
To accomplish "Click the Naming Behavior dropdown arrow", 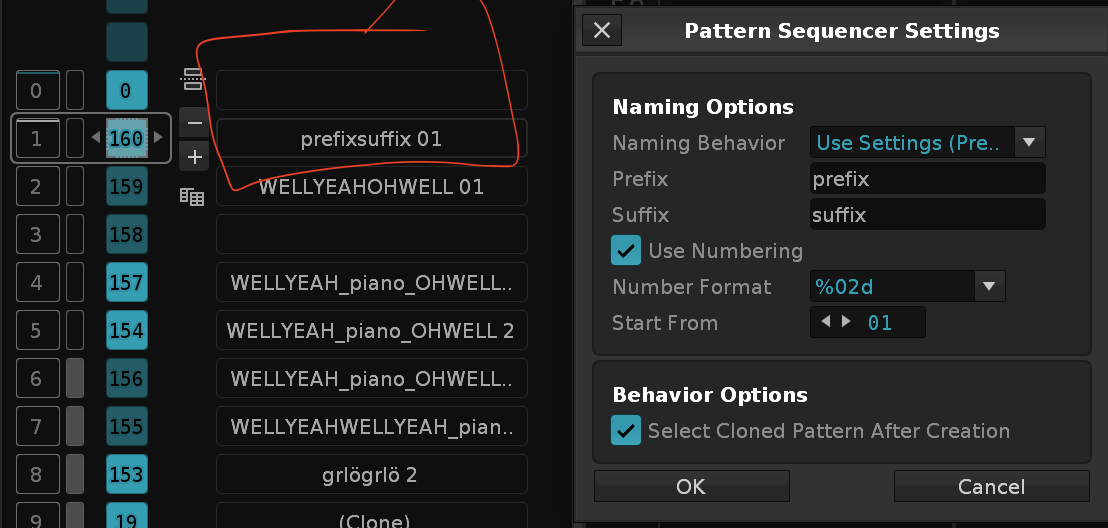I will [x=1029, y=143].
